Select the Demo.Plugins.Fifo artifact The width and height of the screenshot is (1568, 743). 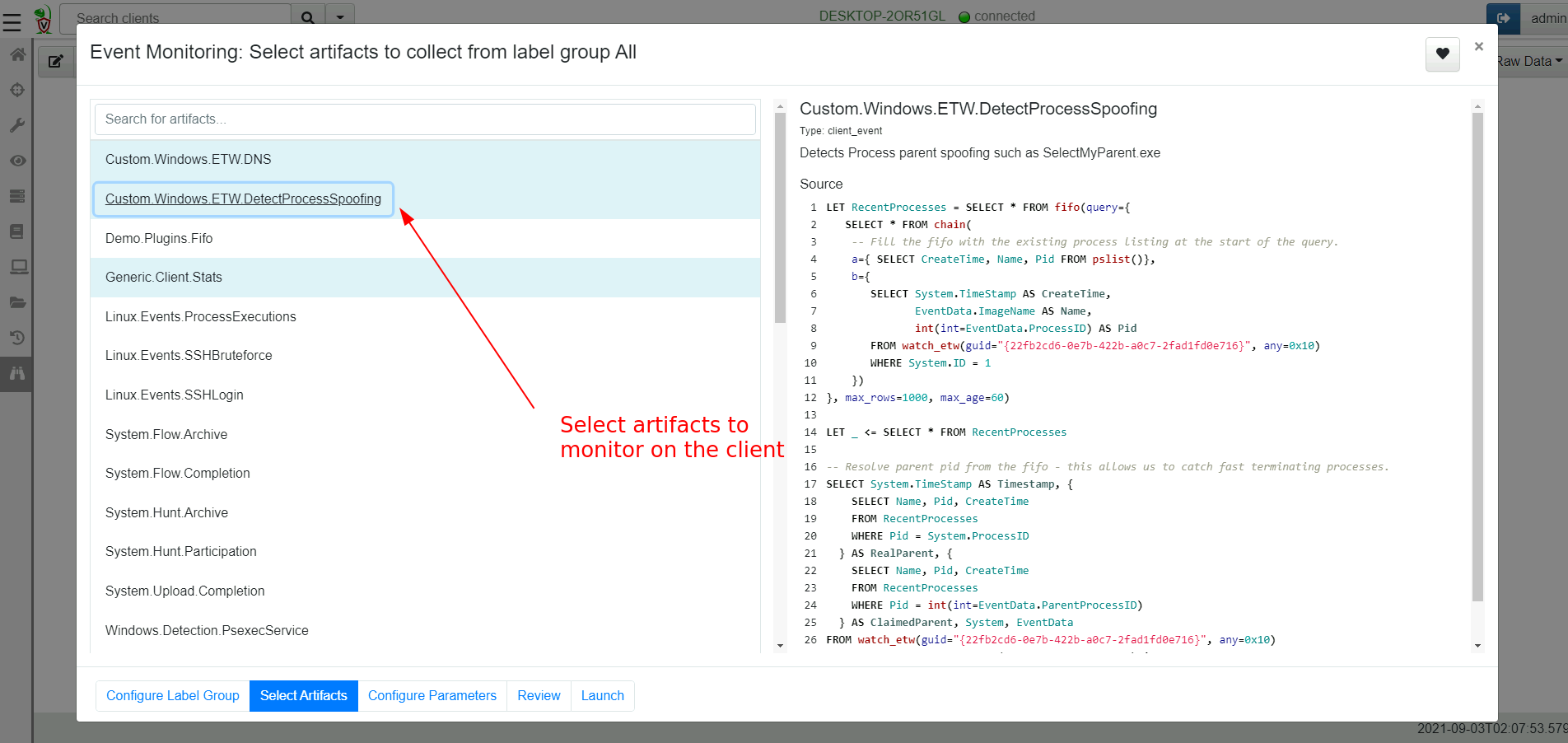pyautogui.click(x=159, y=239)
